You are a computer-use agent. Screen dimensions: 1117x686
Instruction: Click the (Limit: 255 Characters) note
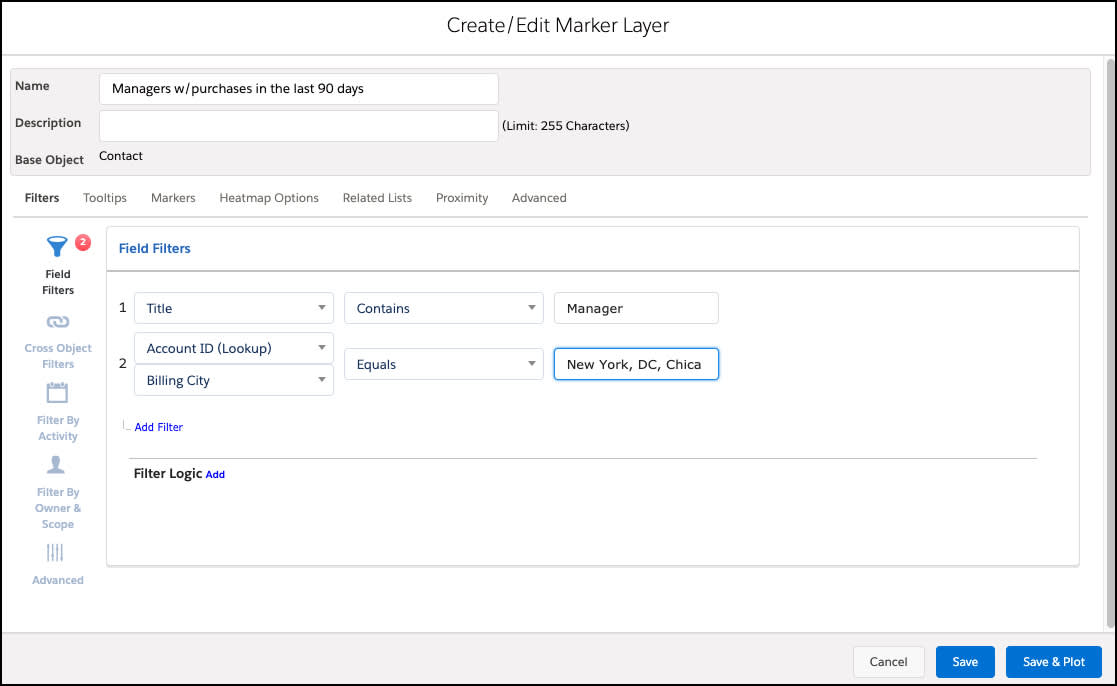coord(566,126)
